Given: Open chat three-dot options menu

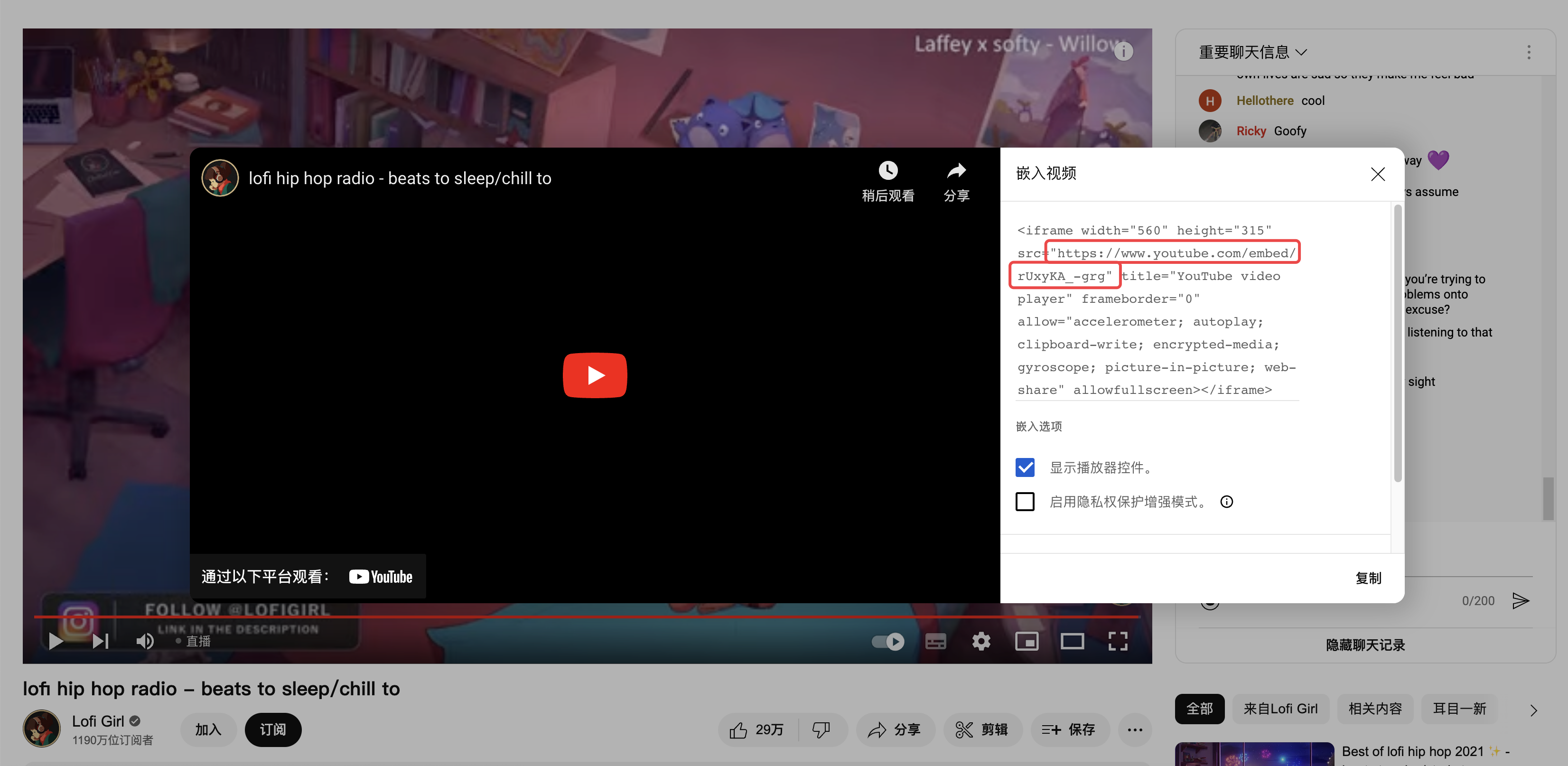Looking at the screenshot, I should pos(1529,52).
